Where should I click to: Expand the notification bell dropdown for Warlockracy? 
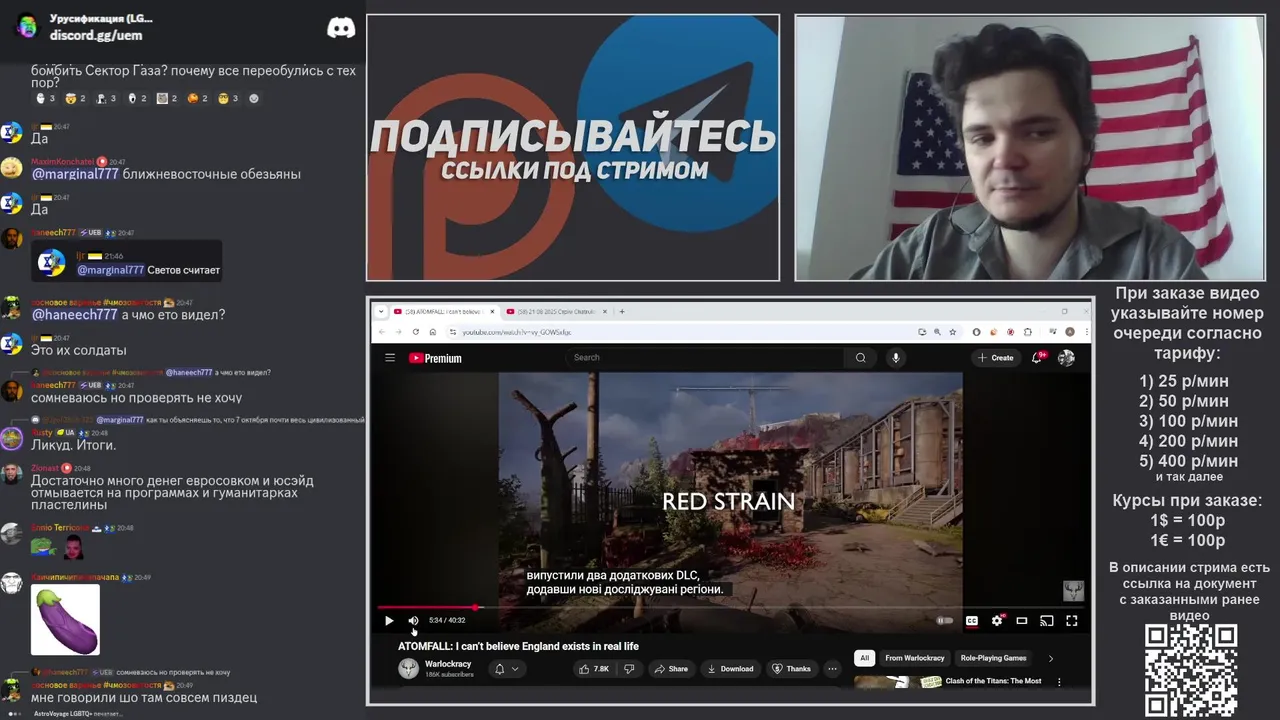click(507, 669)
